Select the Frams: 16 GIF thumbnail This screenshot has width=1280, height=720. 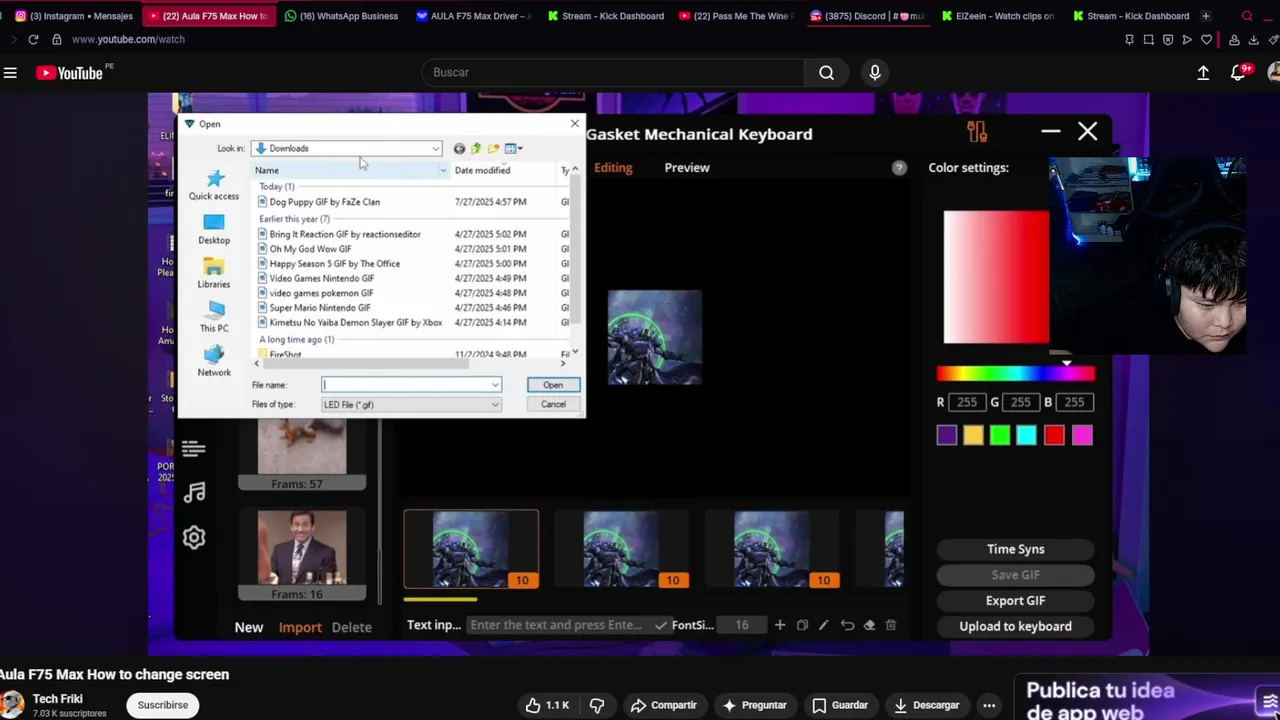click(x=302, y=555)
